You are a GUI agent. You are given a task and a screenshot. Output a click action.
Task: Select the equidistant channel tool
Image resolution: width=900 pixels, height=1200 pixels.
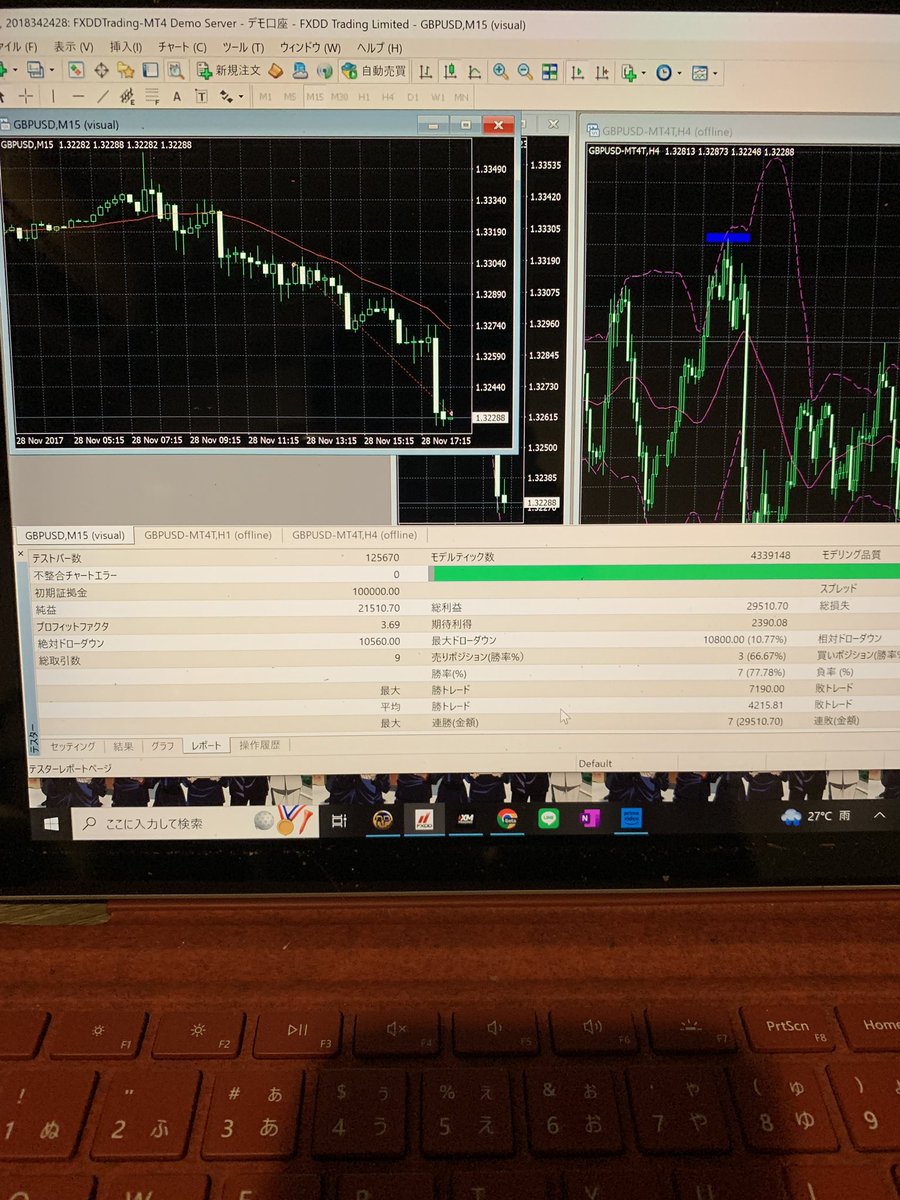pos(127,97)
